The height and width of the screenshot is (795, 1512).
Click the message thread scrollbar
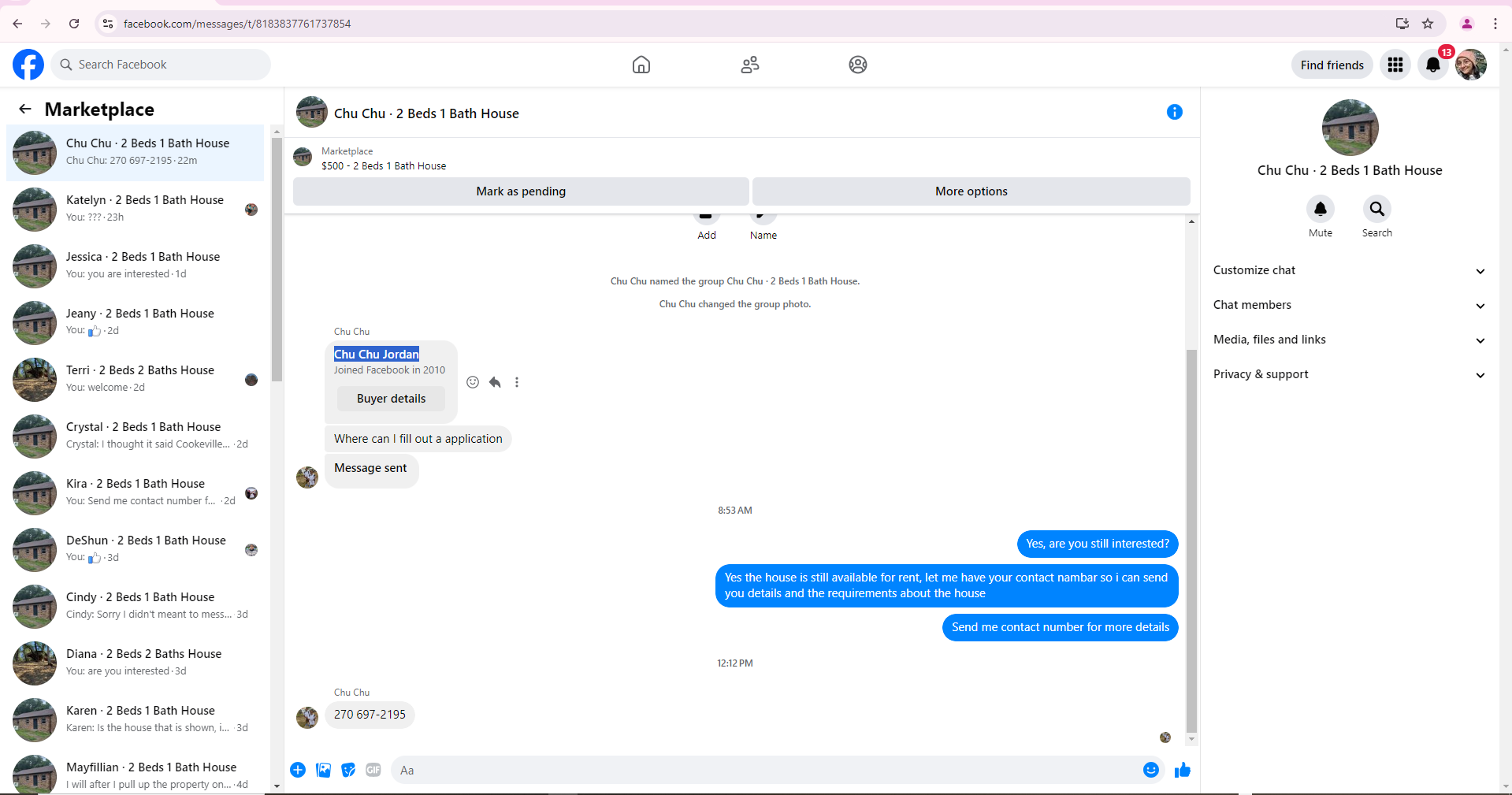(x=1191, y=541)
